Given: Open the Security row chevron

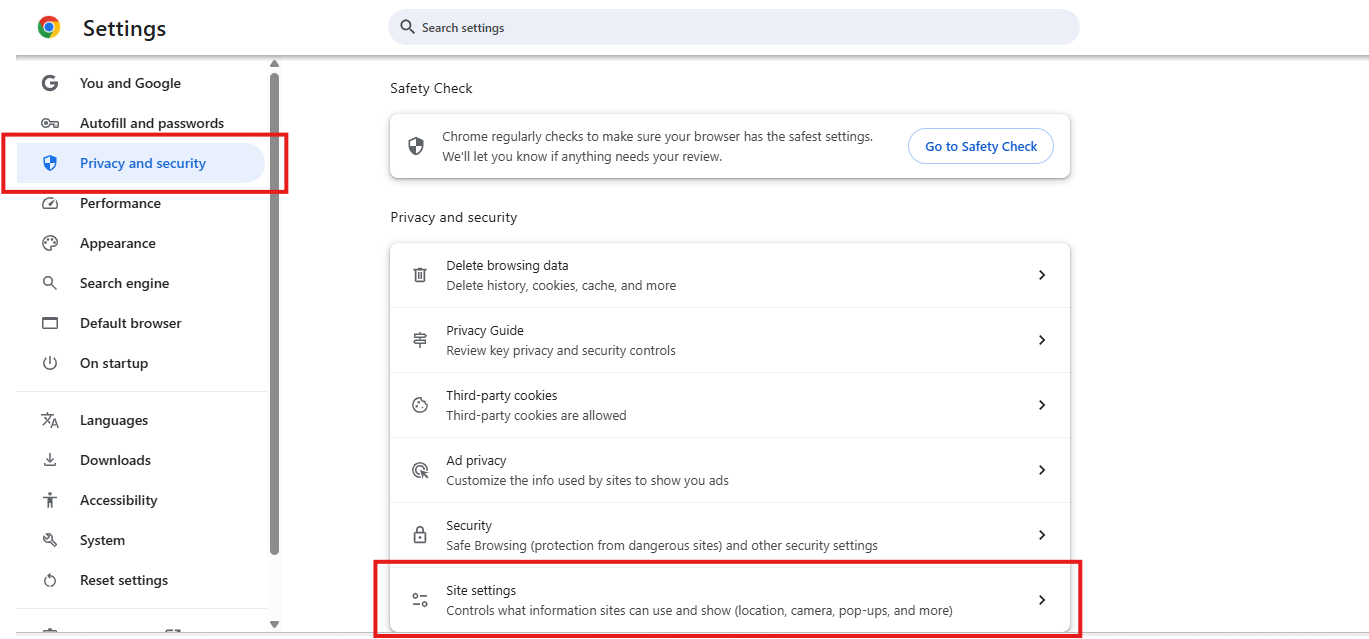Looking at the screenshot, I should [1041, 535].
